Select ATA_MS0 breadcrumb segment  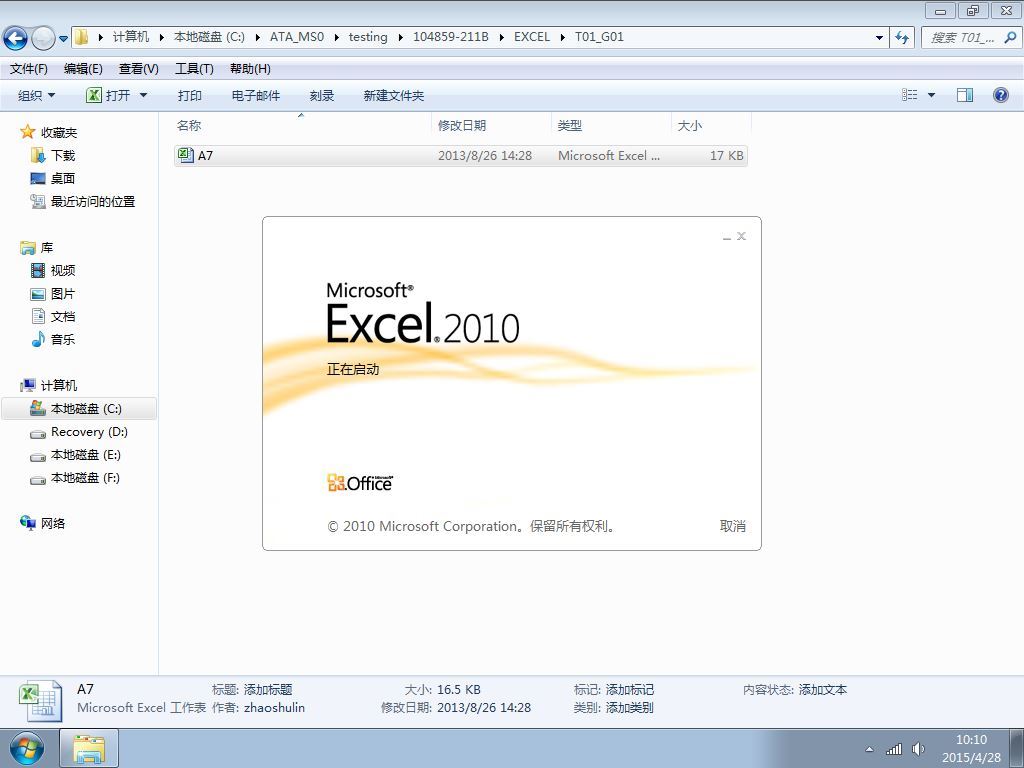[297, 37]
